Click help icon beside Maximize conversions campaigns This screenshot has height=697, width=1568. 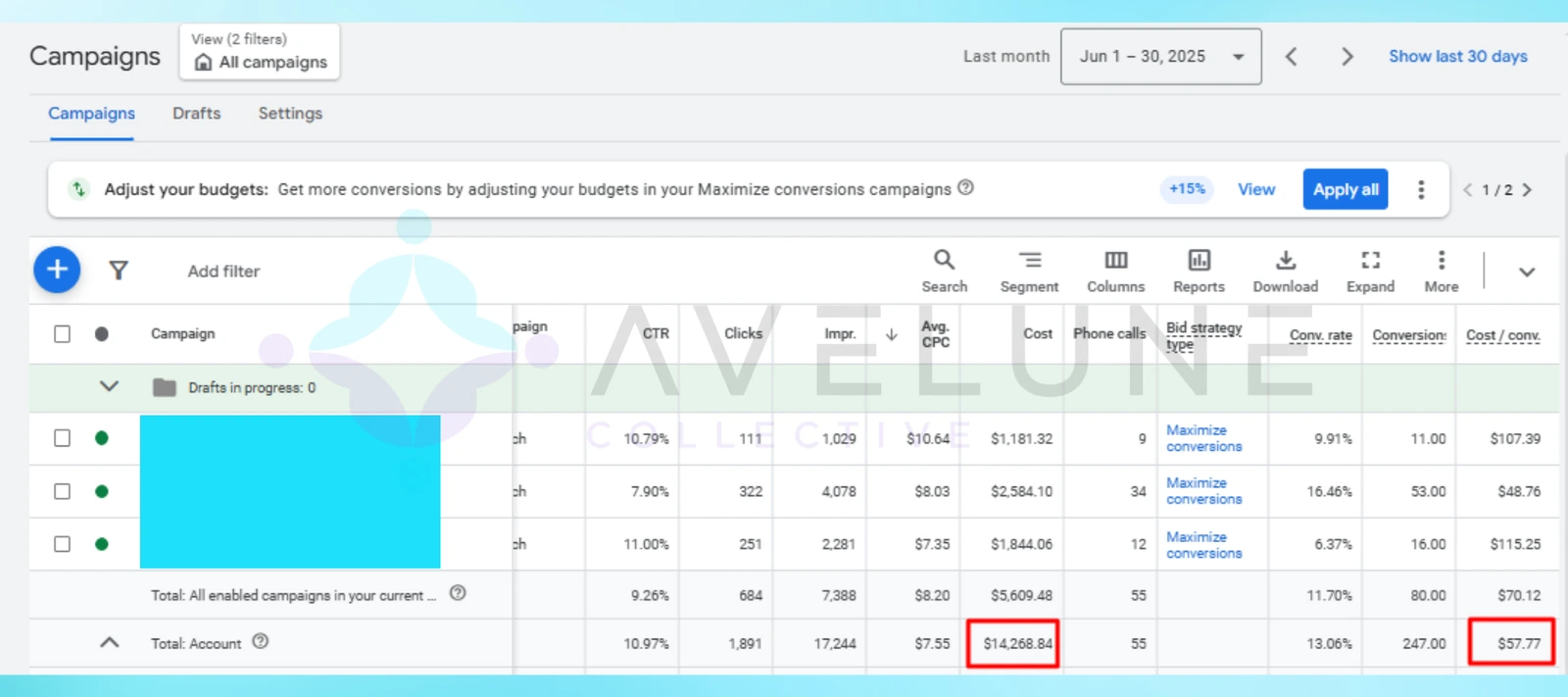(x=965, y=187)
